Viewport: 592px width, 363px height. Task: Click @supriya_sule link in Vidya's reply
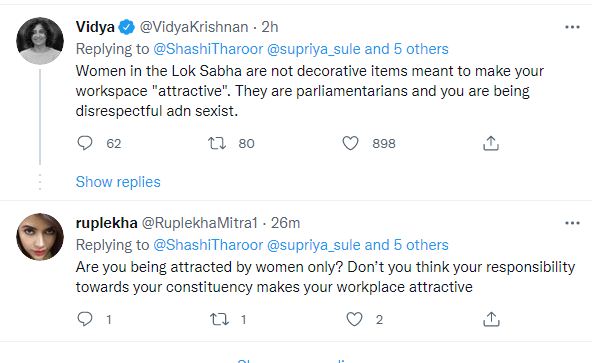314,49
